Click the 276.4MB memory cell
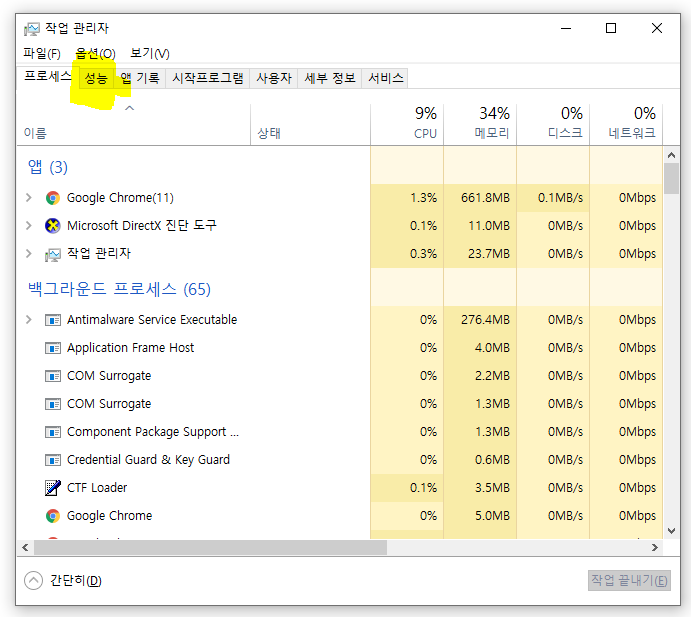 click(x=485, y=320)
